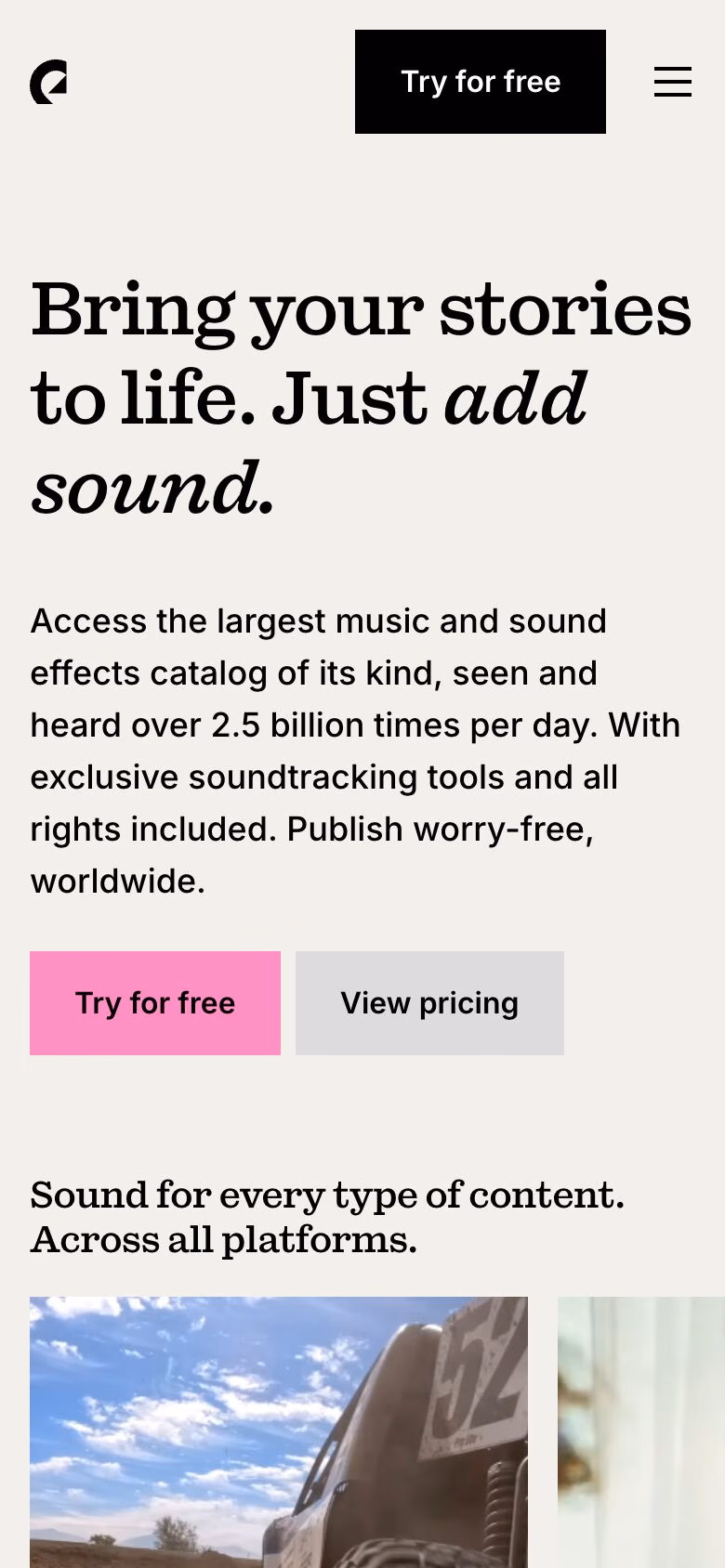725x1568 pixels.
Task: Select the circular brand mark top left
Action: [48, 83]
